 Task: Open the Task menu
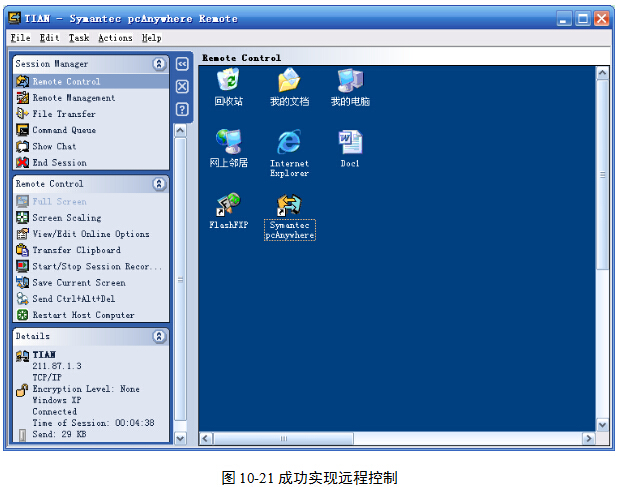point(79,38)
